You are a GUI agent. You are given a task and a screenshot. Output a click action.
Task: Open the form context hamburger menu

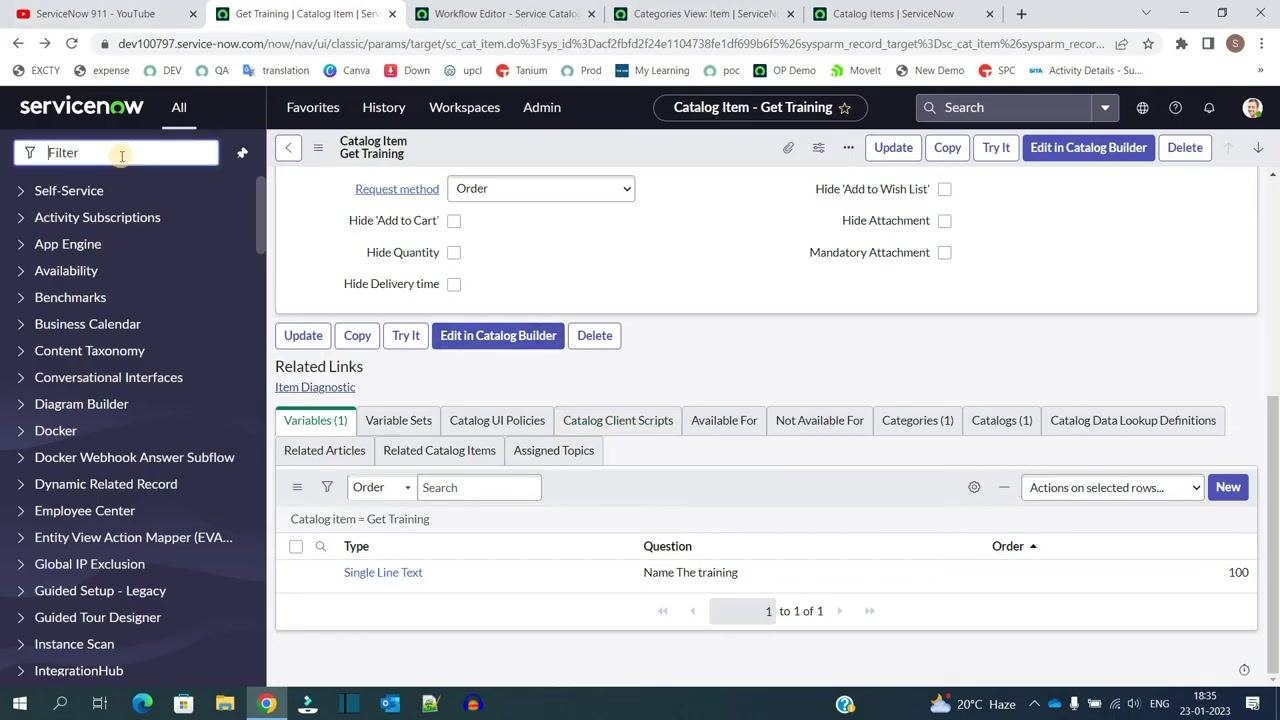click(x=318, y=148)
